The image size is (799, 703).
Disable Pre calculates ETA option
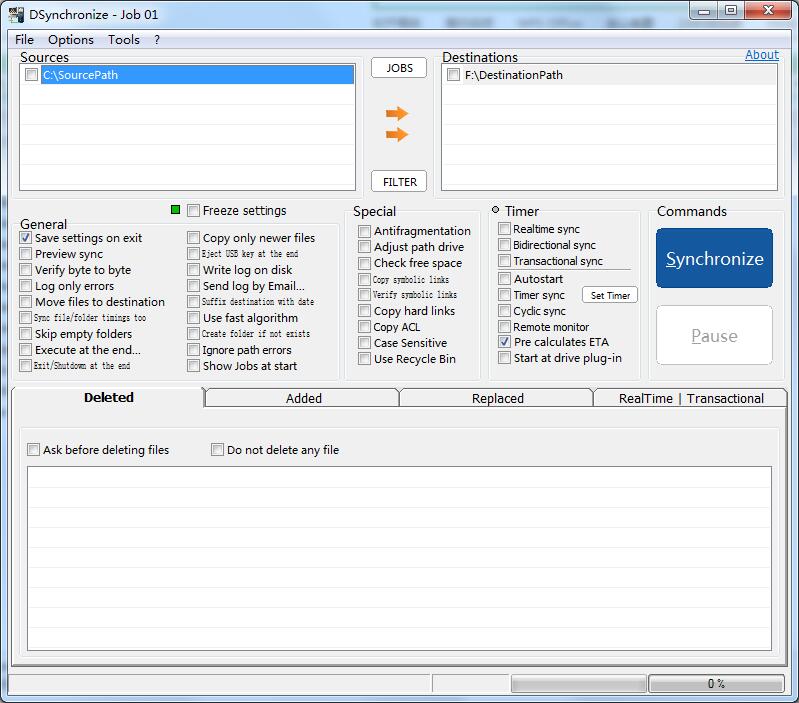[x=505, y=342]
